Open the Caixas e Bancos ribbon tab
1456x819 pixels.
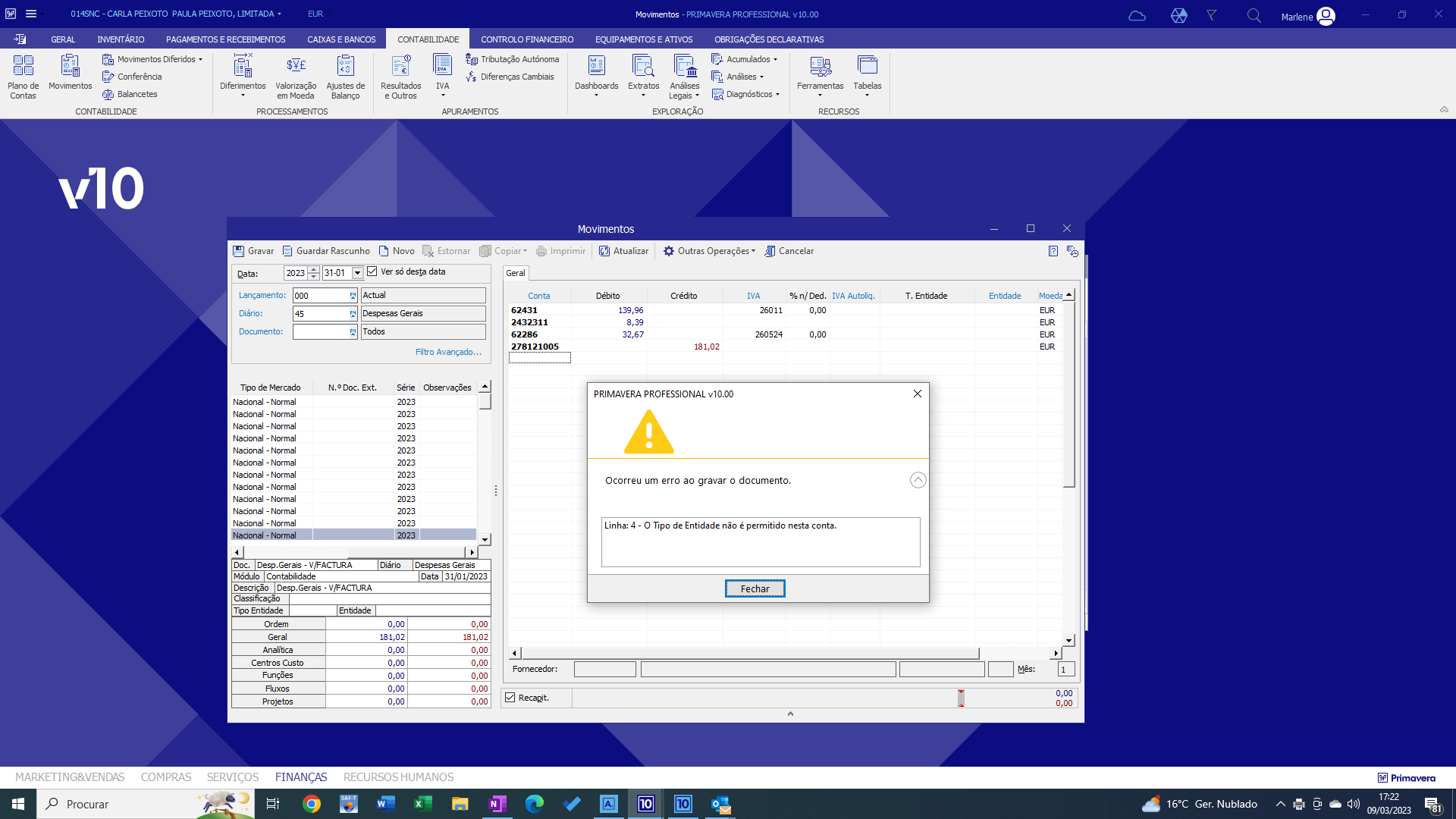coord(341,39)
